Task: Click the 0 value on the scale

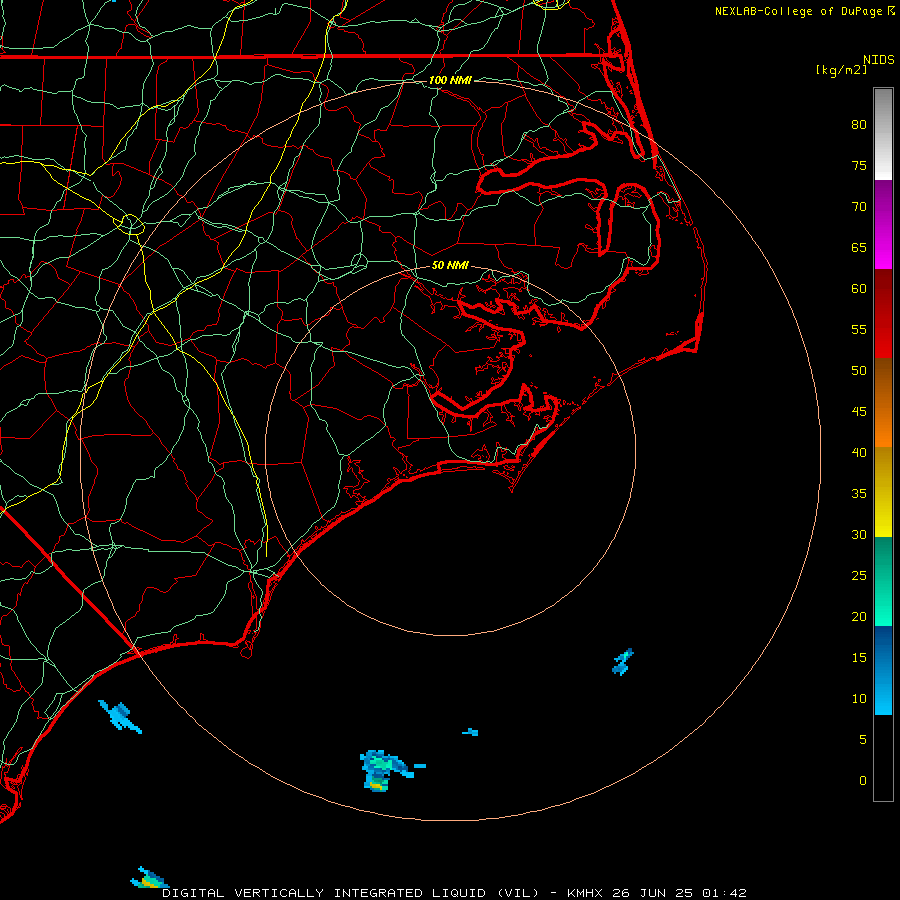Action: [x=863, y=781]
